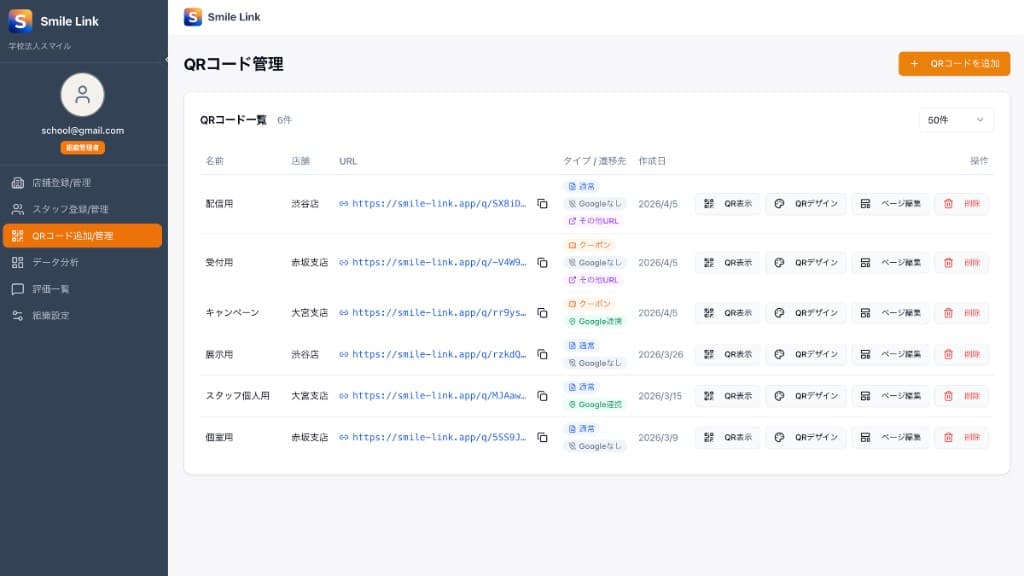Expand the Googleなし label in 展示用 row
The image size is (1024, 576).
594,363
